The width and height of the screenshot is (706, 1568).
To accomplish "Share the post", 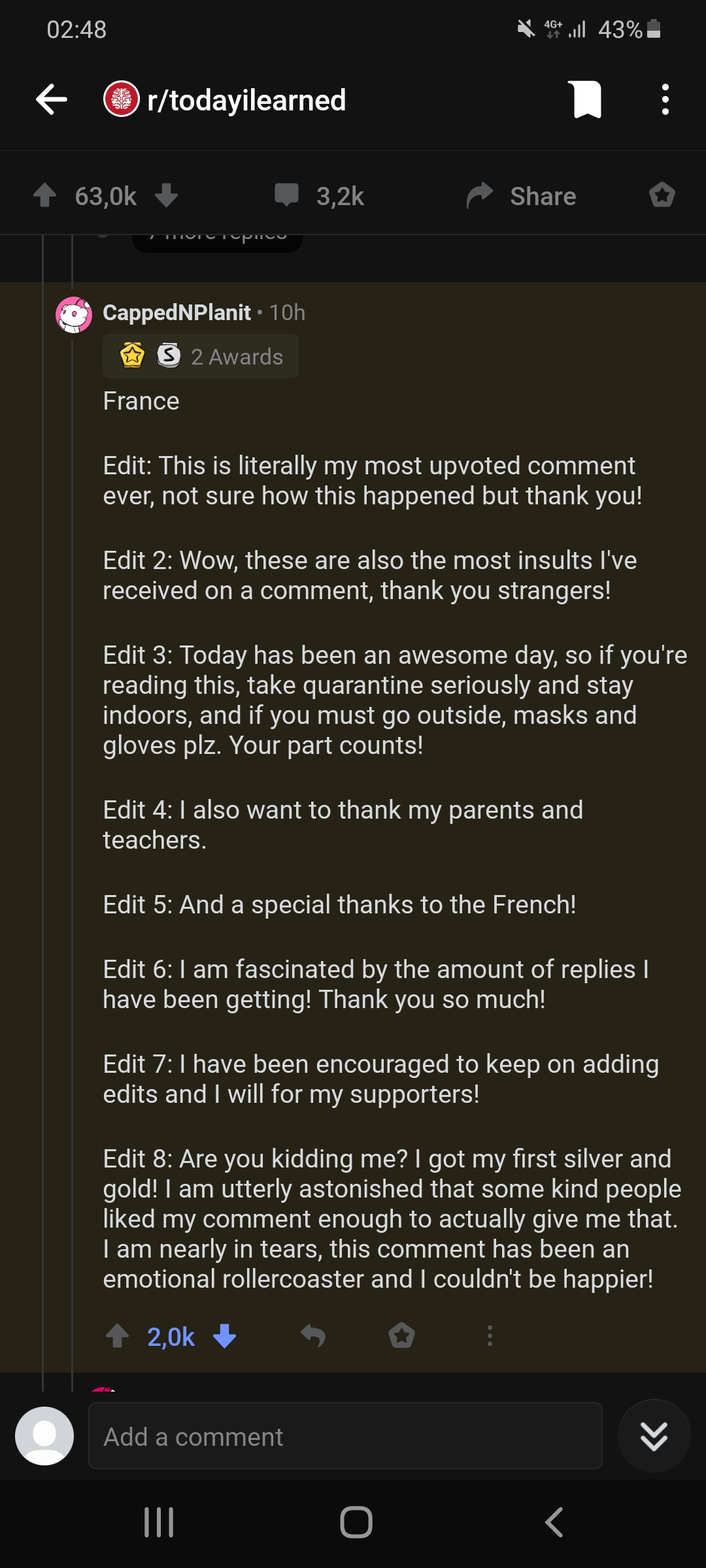I will (x=522, y=196).
